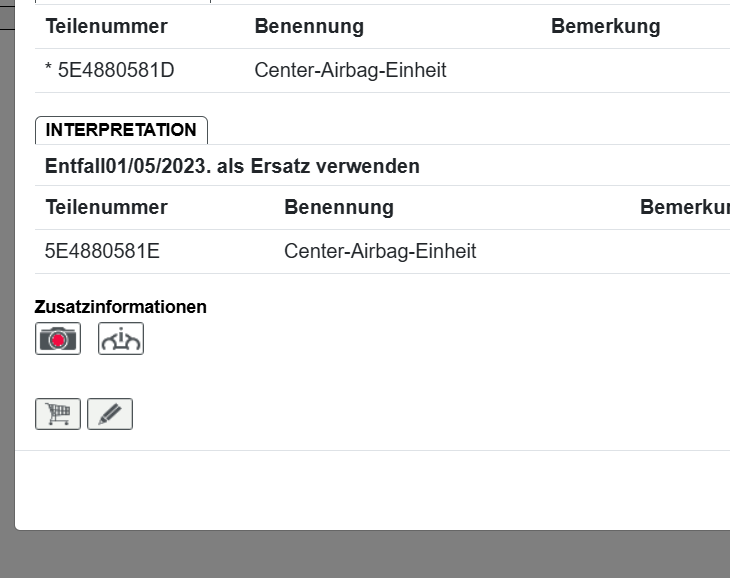Click the Center-Airbag-Einheit name in first table
This screenshot has width=730, height=578.
350,70
